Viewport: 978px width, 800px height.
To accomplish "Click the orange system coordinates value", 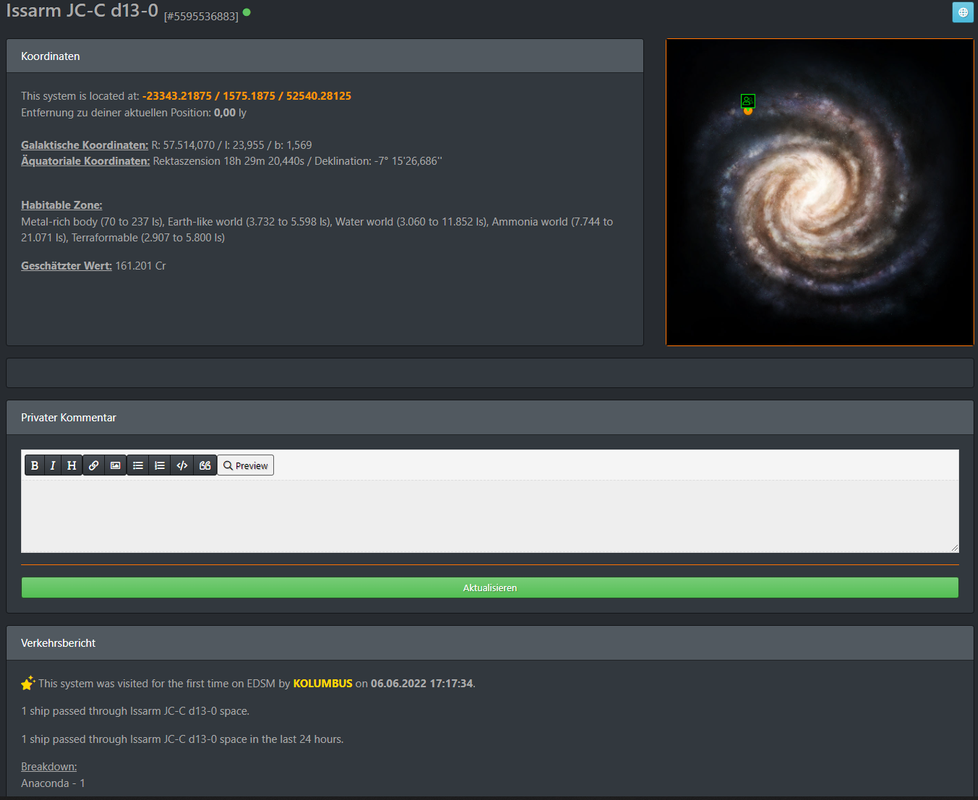I will click(246, 96).
